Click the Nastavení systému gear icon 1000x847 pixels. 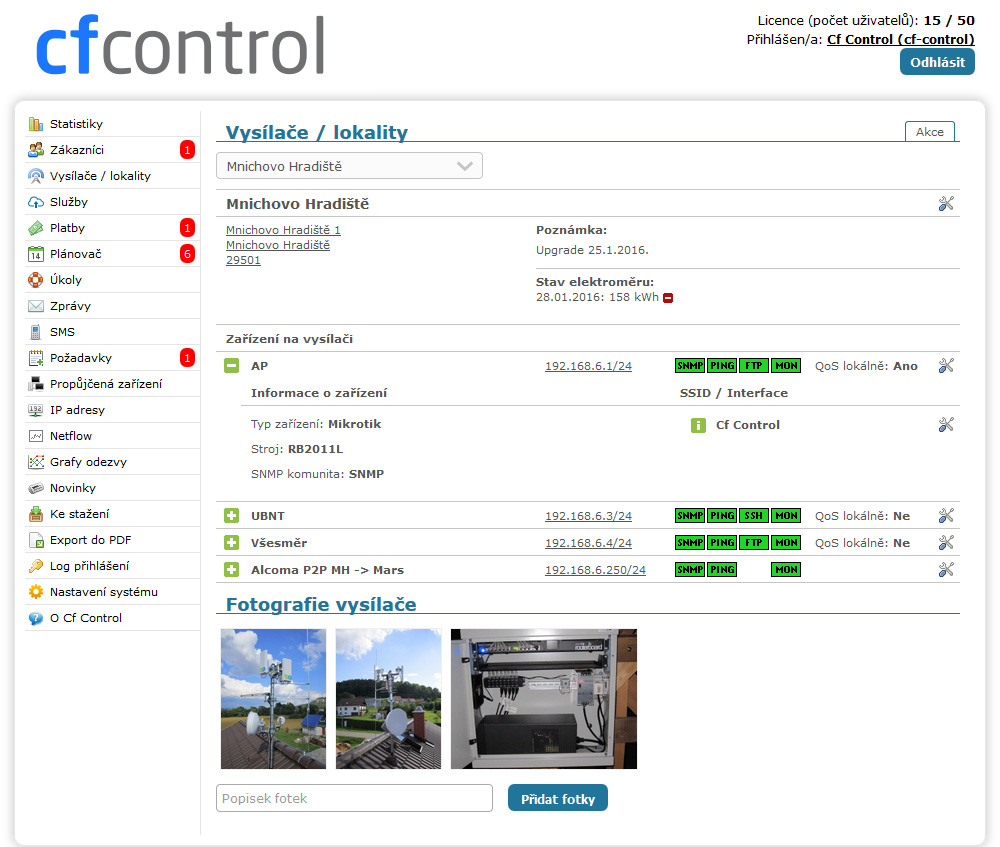36,592
